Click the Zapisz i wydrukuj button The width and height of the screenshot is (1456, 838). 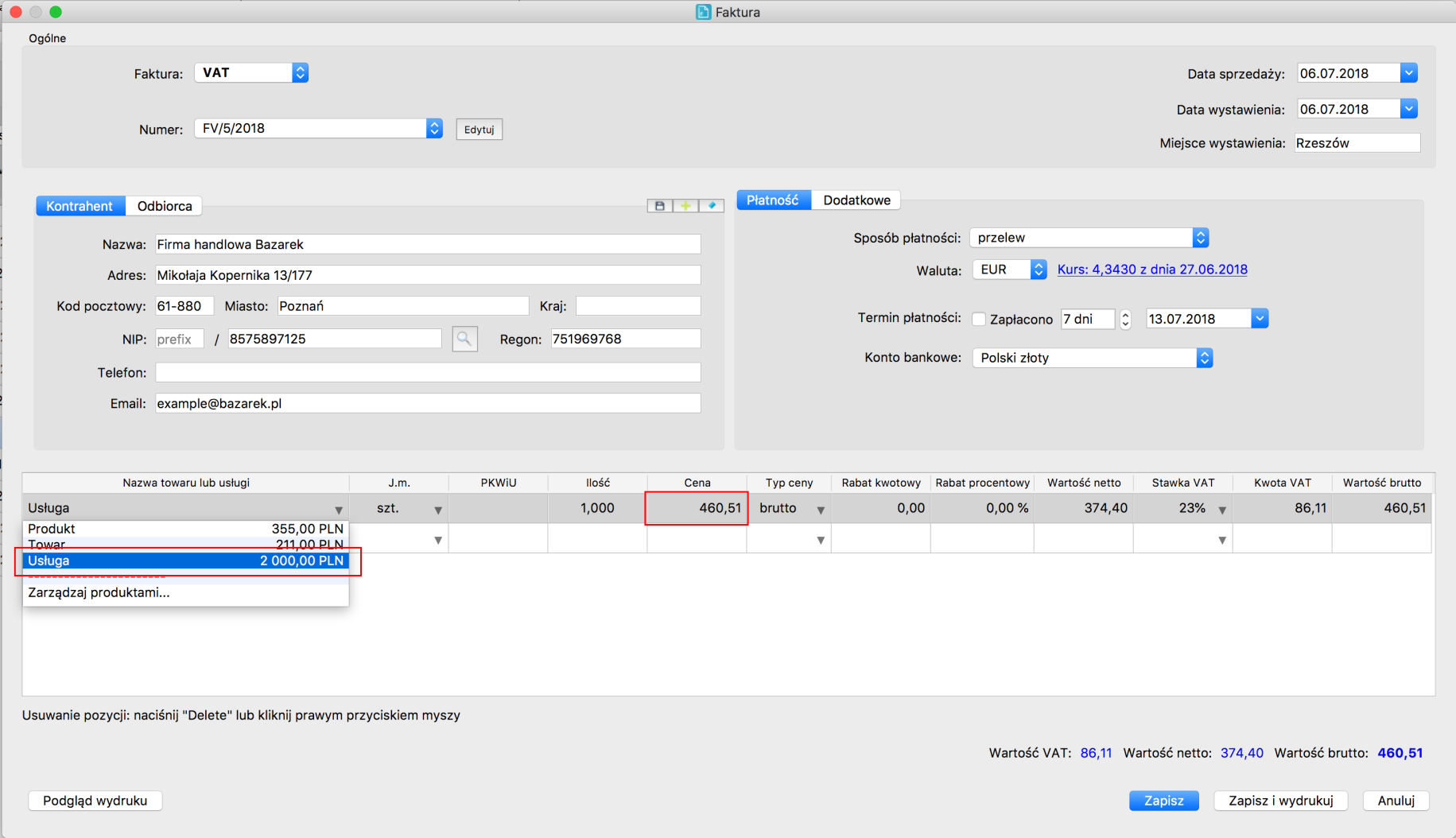(1280, 801)
